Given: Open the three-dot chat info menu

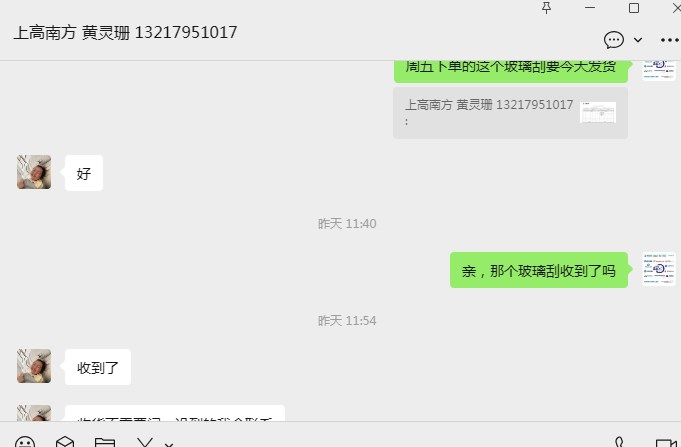Looking at the screenshot, I should (669, 40).
